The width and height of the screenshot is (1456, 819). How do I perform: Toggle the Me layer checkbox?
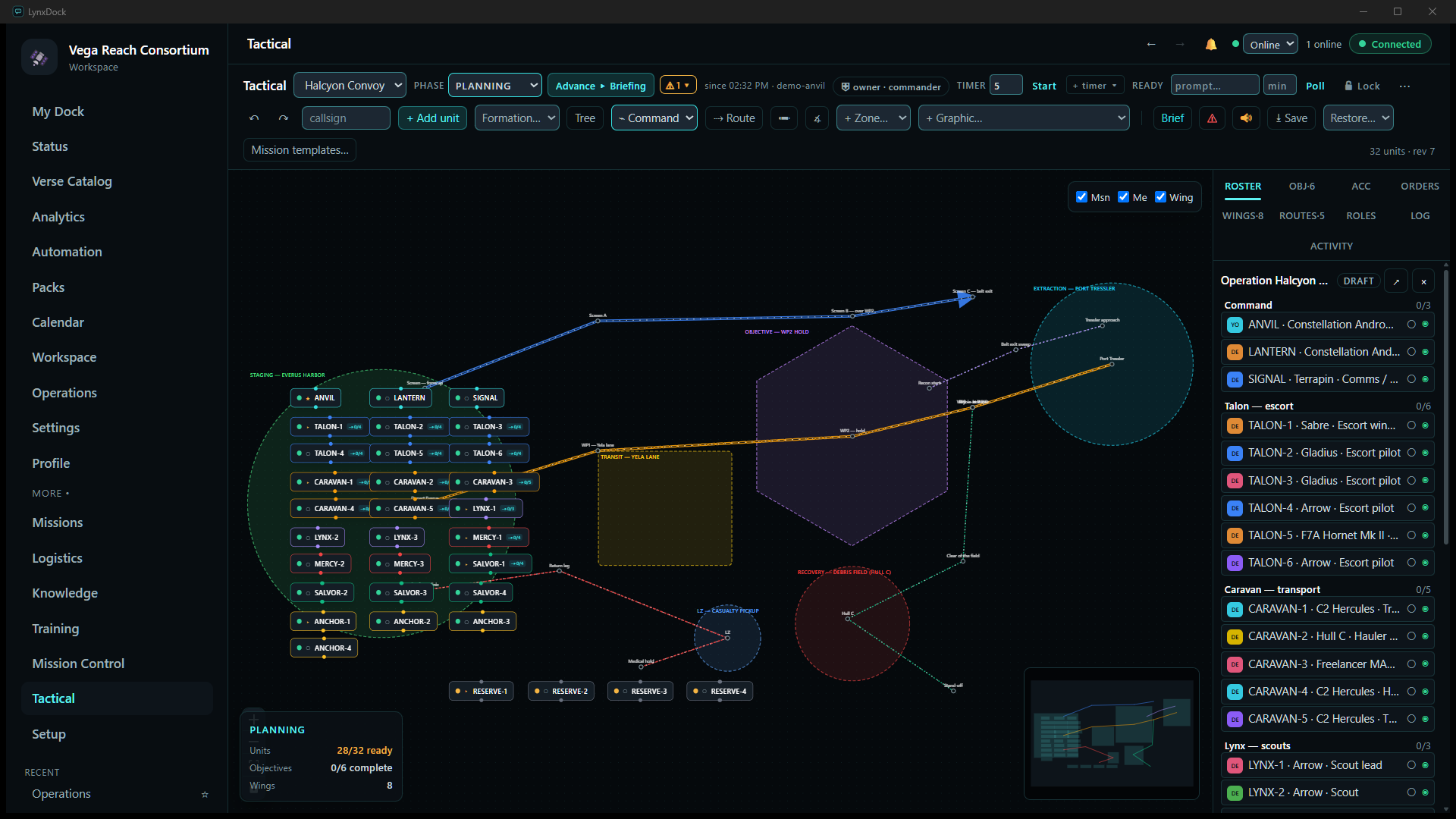[1123, 197]
